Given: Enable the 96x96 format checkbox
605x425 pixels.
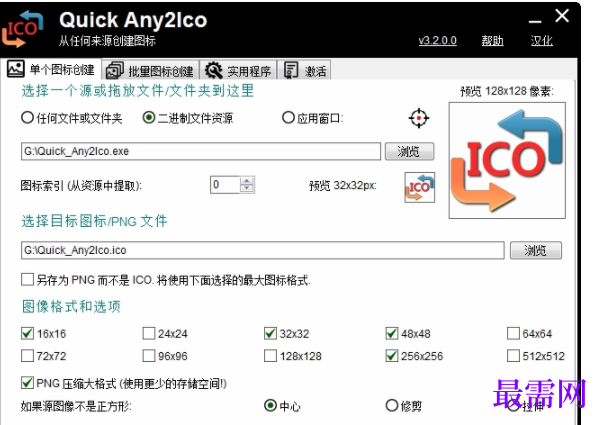Looking at the screenshot, I should pos(149,356).
